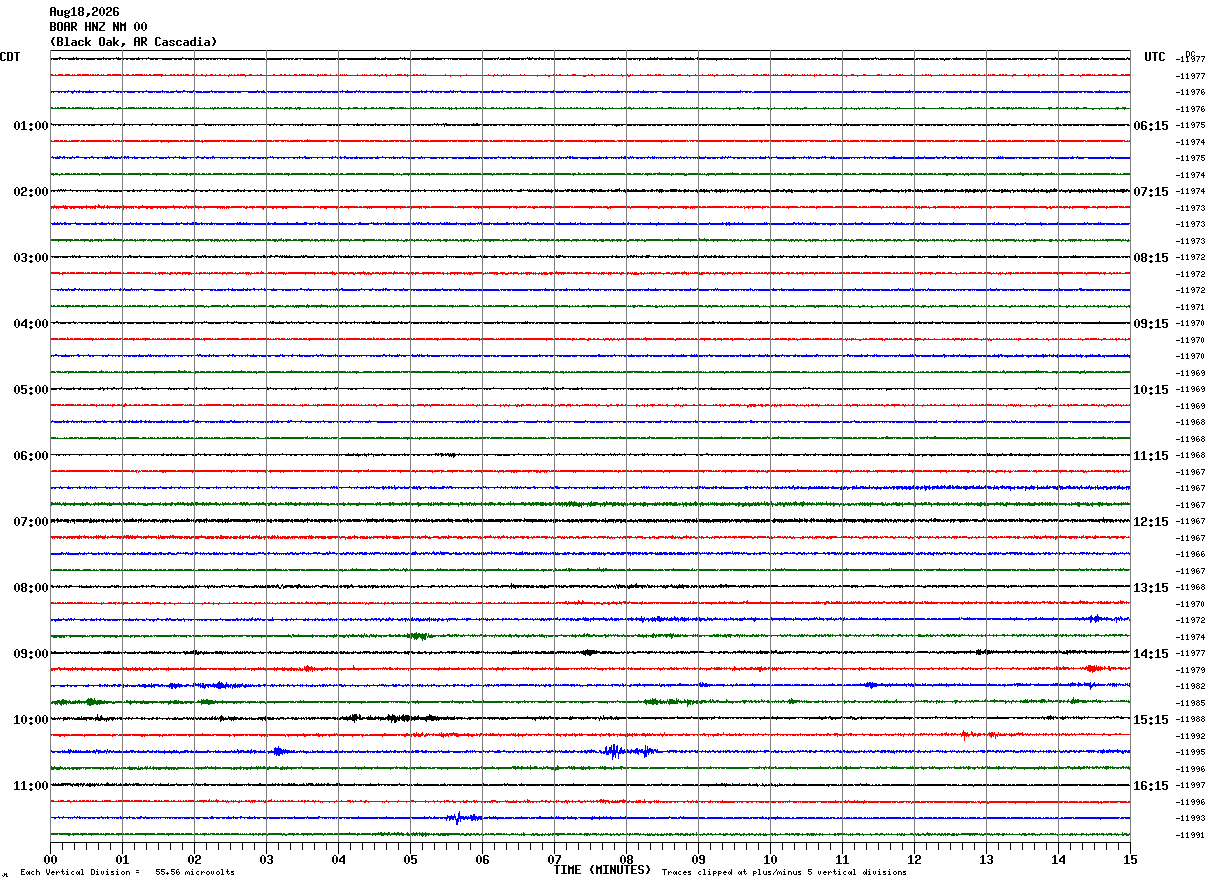Click the 05 minute tick on the x-axis

(x=410, y=859)
